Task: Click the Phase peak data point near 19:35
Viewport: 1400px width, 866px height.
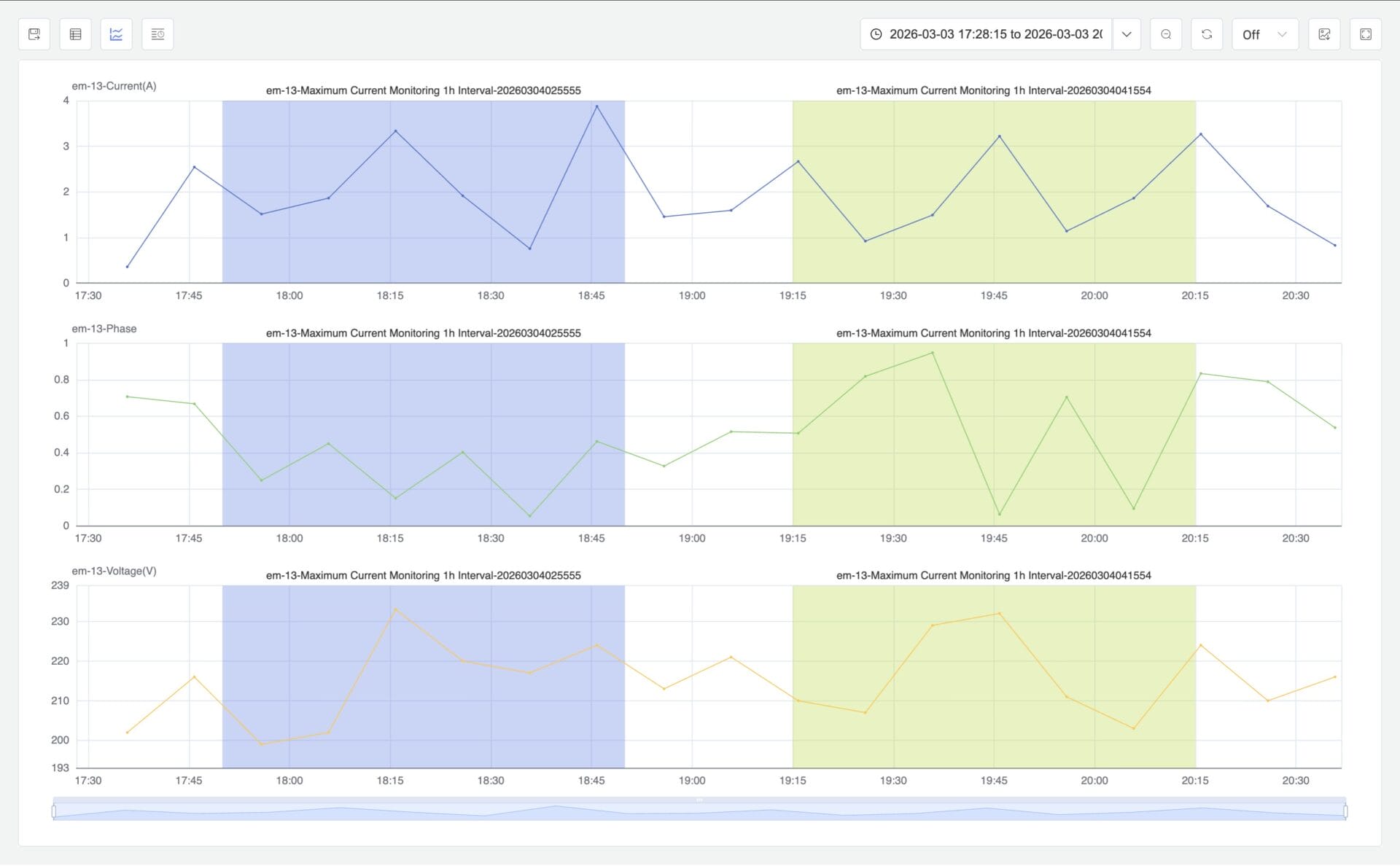Action: [x=932, y=353]
